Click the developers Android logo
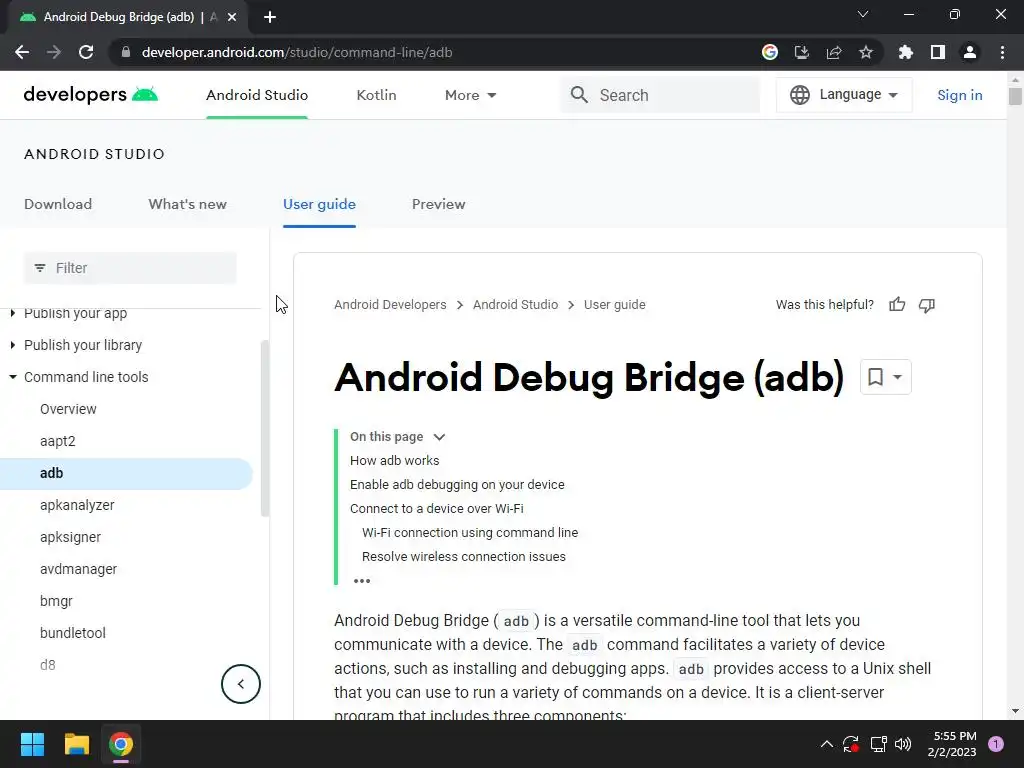This screenshot has width=1024, height=768. (x=91, y=95)
